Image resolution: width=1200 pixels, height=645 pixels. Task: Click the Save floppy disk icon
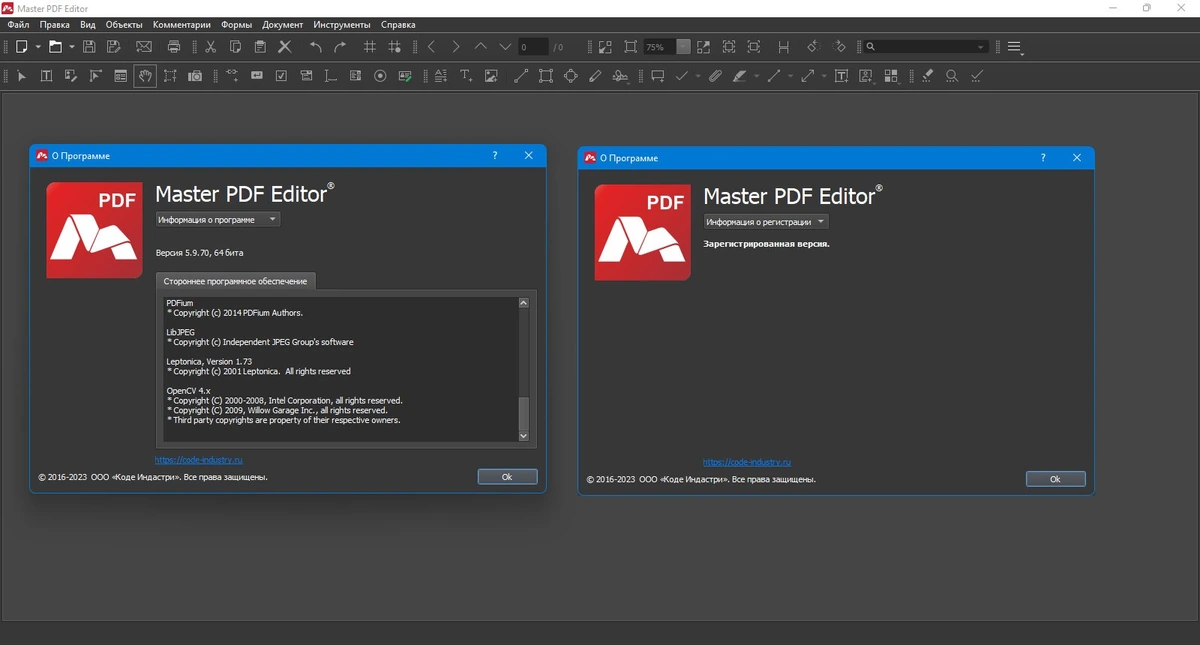click(89, 46)
